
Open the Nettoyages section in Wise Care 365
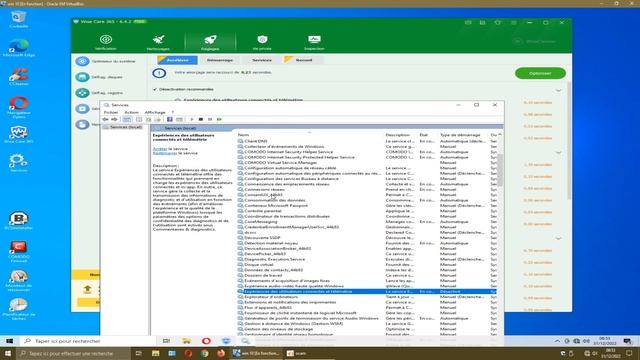(158, 42)
